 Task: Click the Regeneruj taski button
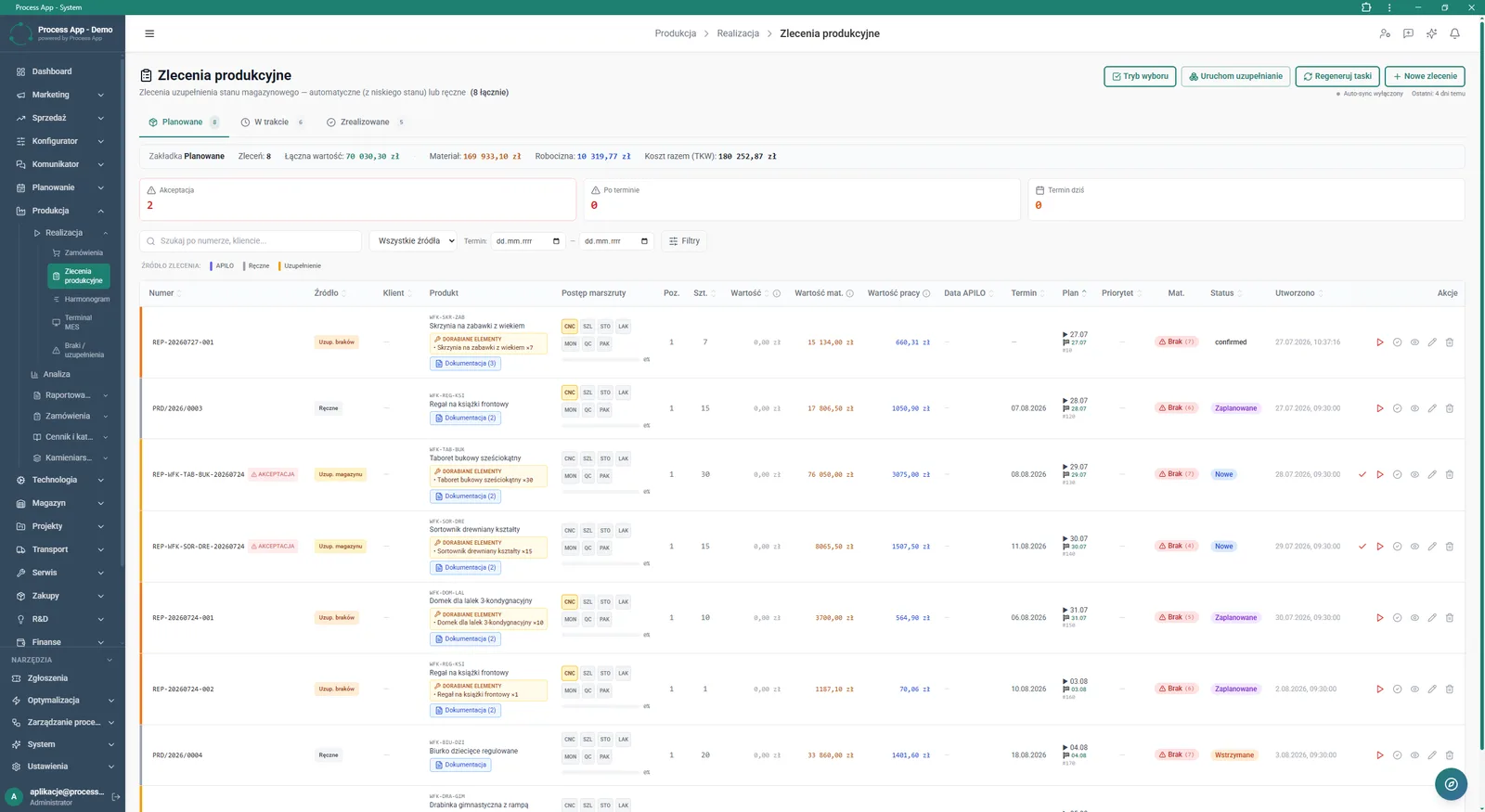(1337, 76)
